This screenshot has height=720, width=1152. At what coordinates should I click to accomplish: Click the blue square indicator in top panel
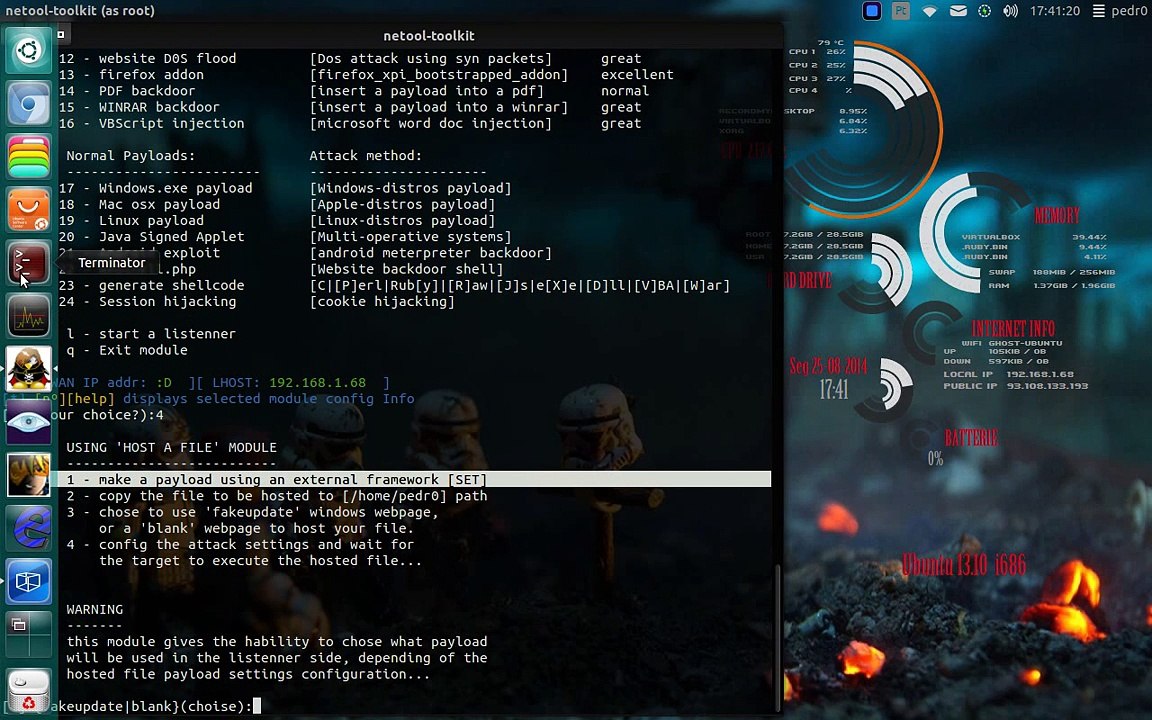(872, 11)
